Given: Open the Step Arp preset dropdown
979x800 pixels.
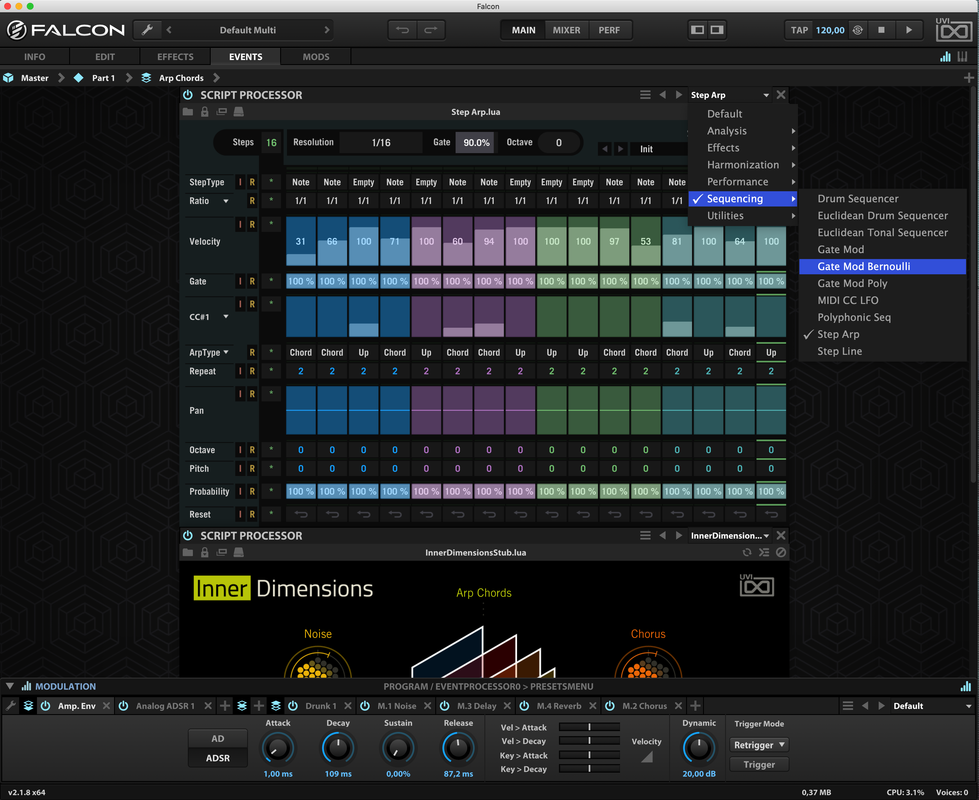Looking at the screenshot, I should click(729, 95).
